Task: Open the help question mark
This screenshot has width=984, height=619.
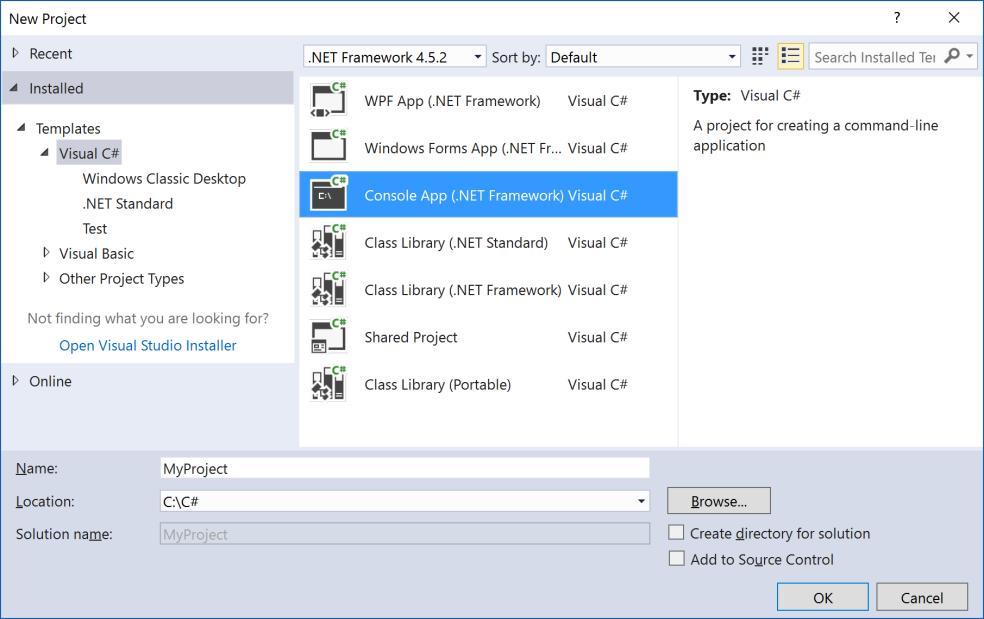Action: pos(897,18)
